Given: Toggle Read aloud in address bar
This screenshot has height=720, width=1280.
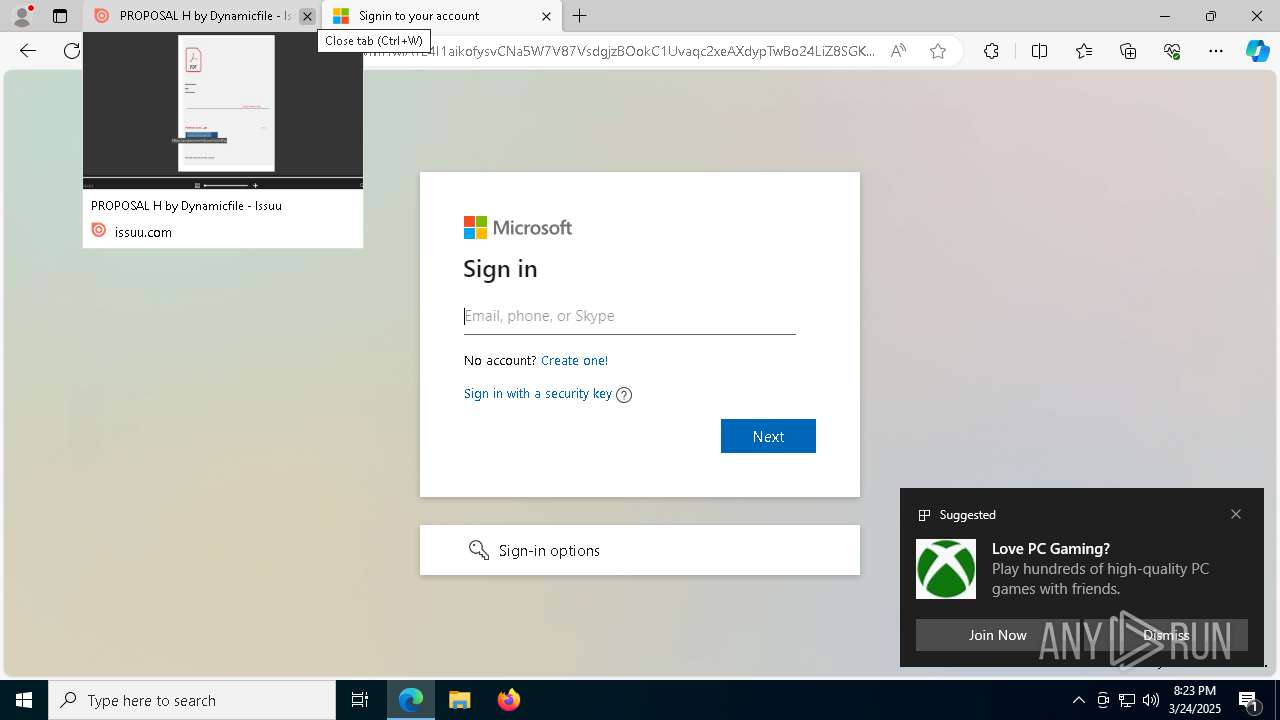Looking at the screenshot, I should click(x=898, y=51).
